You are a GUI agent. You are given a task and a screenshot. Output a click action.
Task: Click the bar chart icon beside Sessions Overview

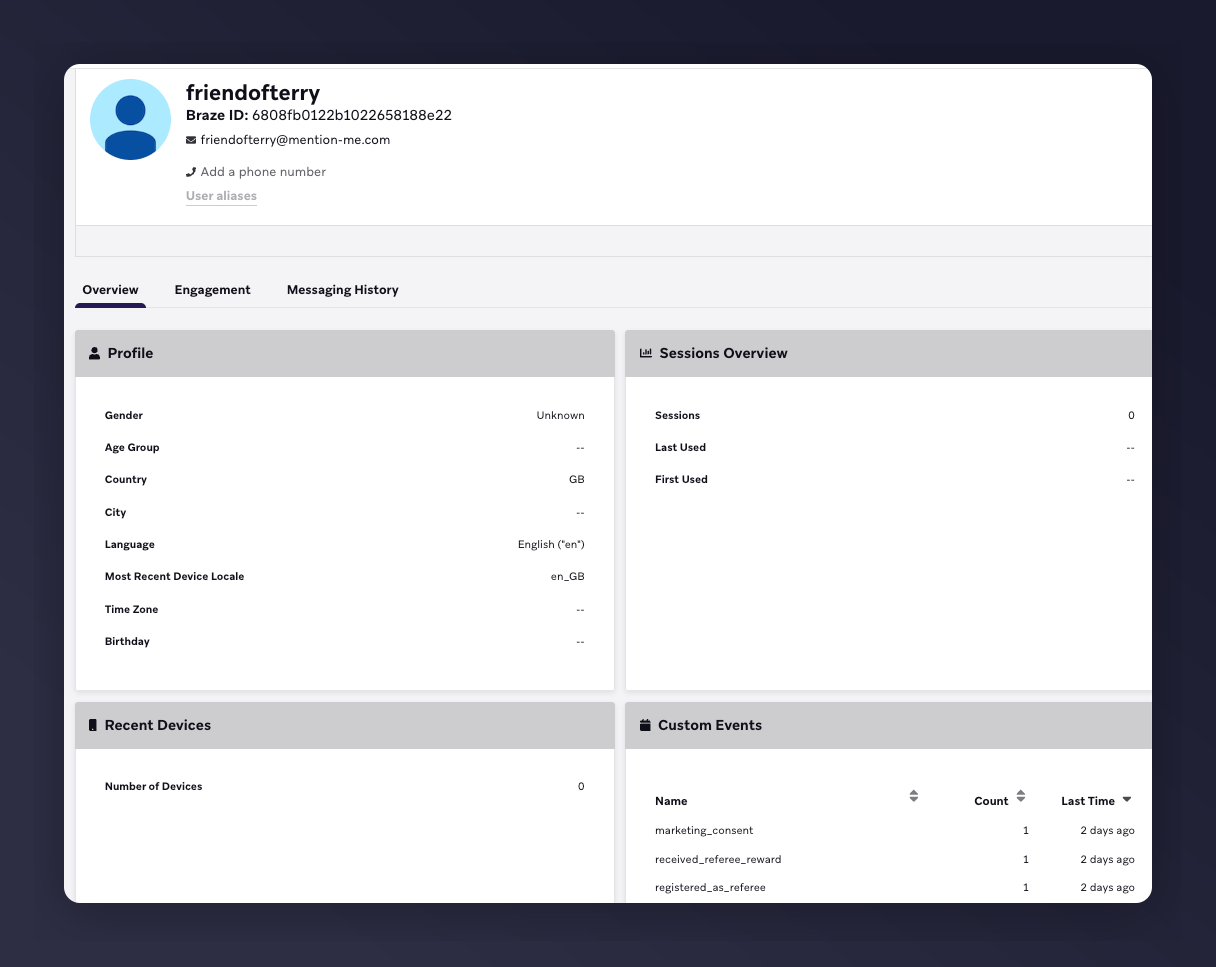(646, 353)
